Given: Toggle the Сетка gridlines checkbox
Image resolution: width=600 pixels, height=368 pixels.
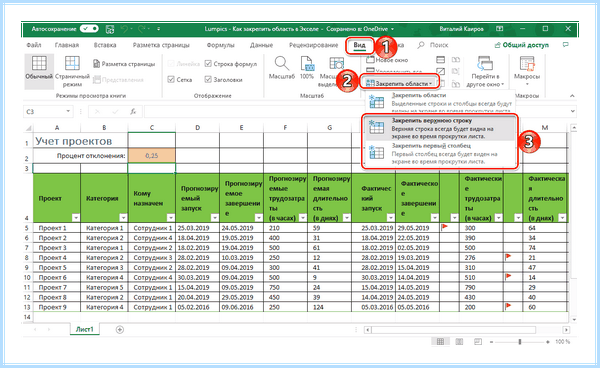Looking at the screenshot, I should click(171, 80).
